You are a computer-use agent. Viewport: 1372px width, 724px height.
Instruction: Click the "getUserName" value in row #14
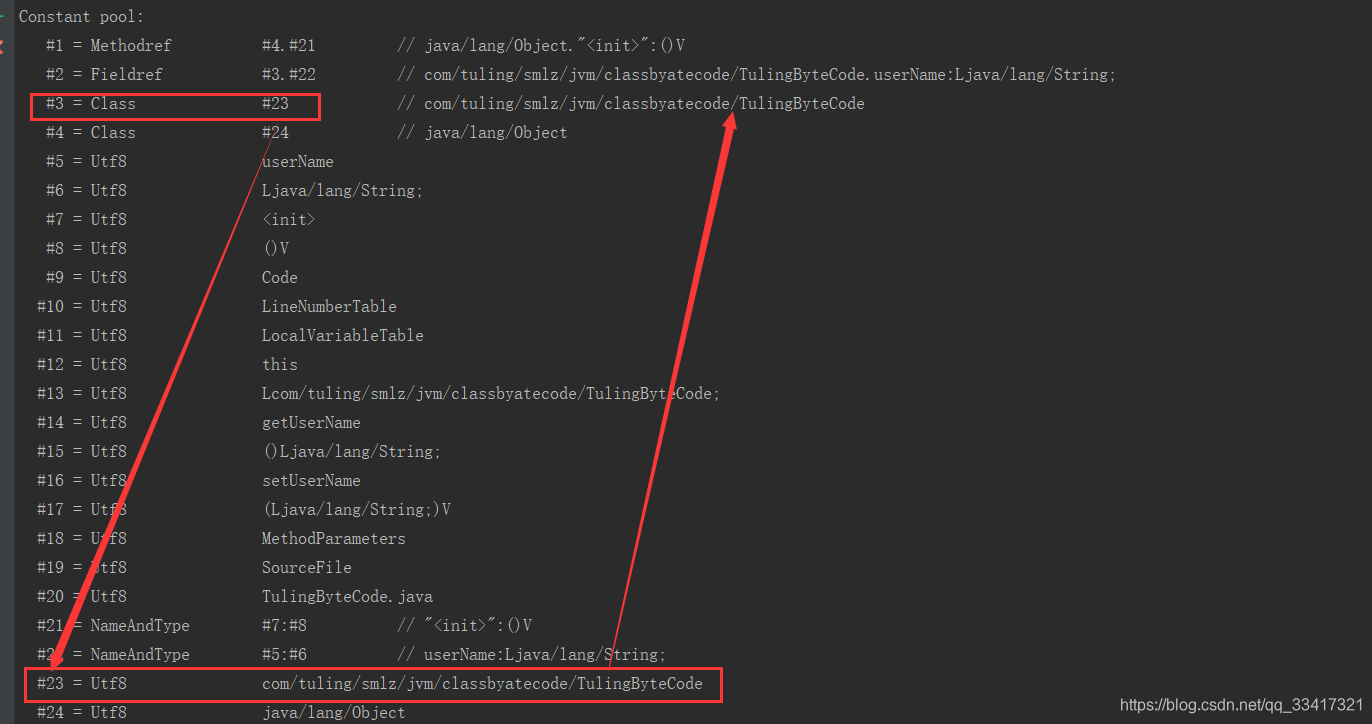(311, 423)
